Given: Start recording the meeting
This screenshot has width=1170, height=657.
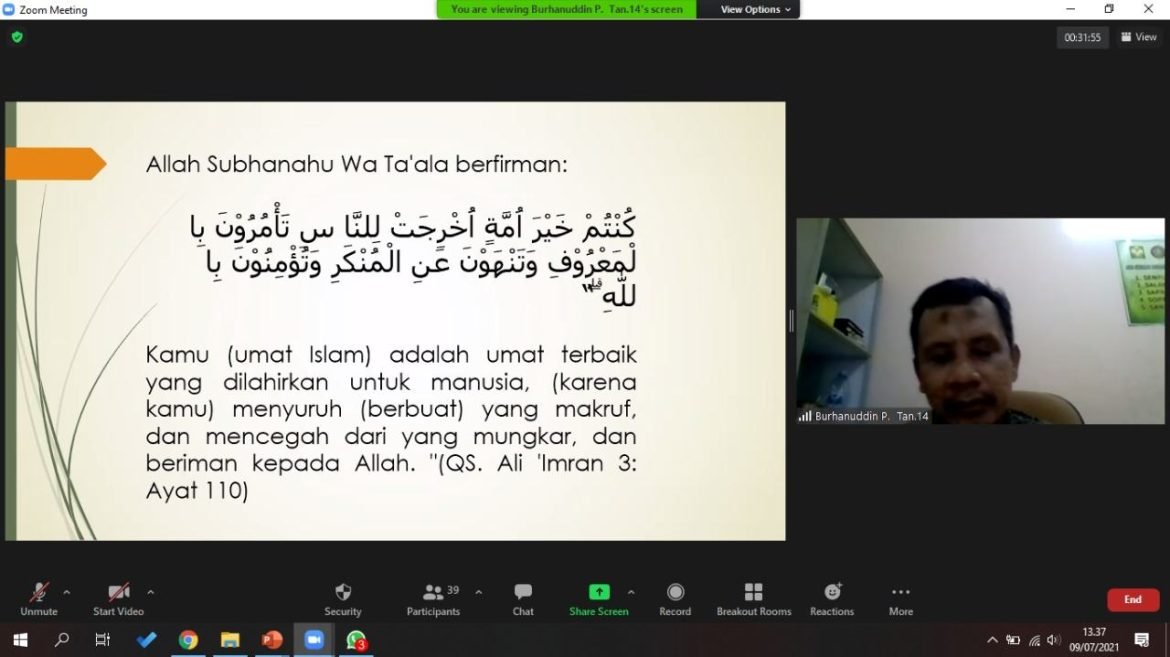Looking at the screenshot, I should 675,598.
